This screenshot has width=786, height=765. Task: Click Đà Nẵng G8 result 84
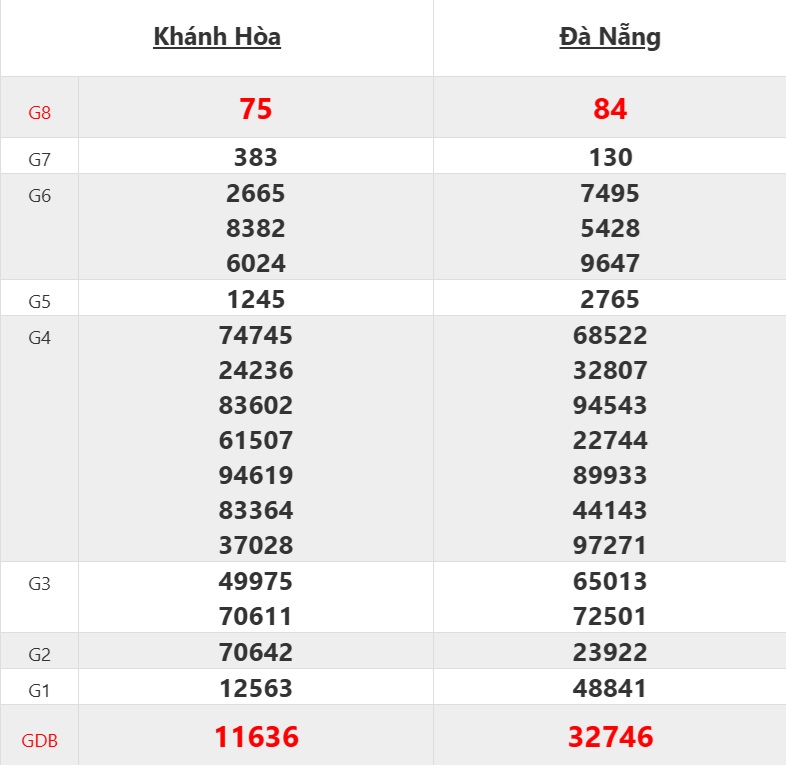click(x=610, y=109)
